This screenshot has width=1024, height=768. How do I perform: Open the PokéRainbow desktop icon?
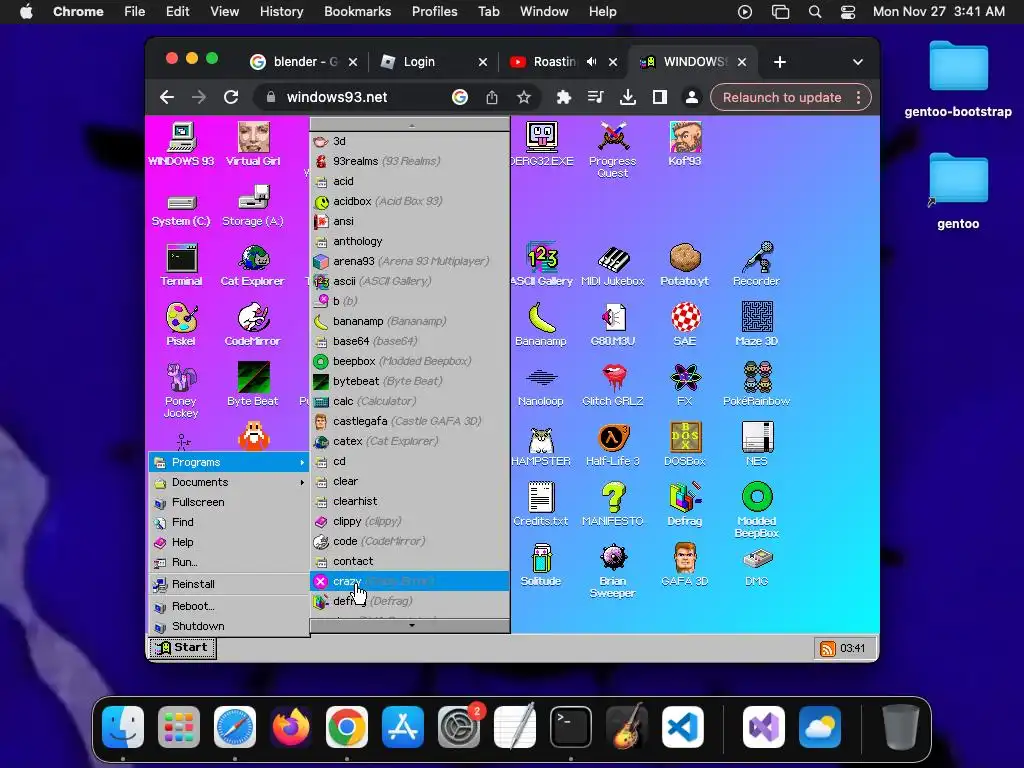pos(757,385)
